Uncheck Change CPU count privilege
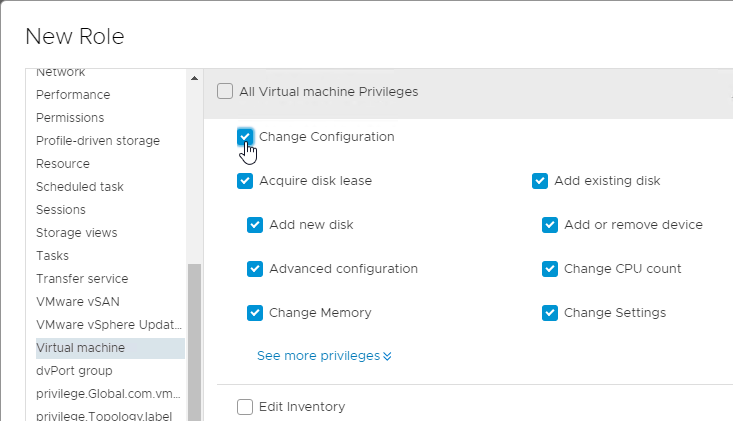This screenshot has width=733, height=421. pyautogui.click(x=550, y=269)
